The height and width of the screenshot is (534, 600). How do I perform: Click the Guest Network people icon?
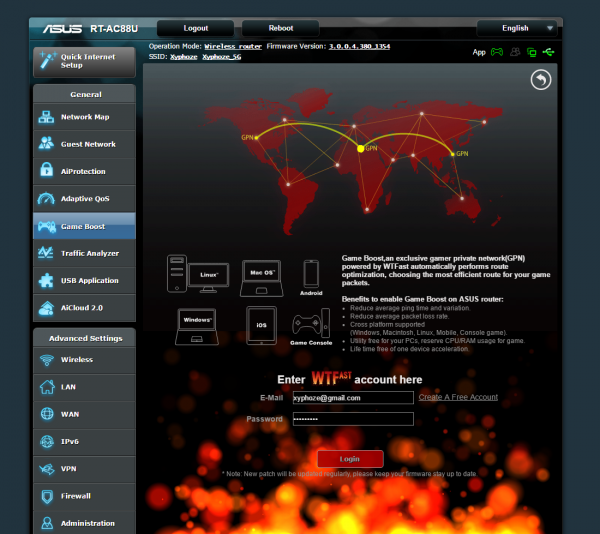46,144
